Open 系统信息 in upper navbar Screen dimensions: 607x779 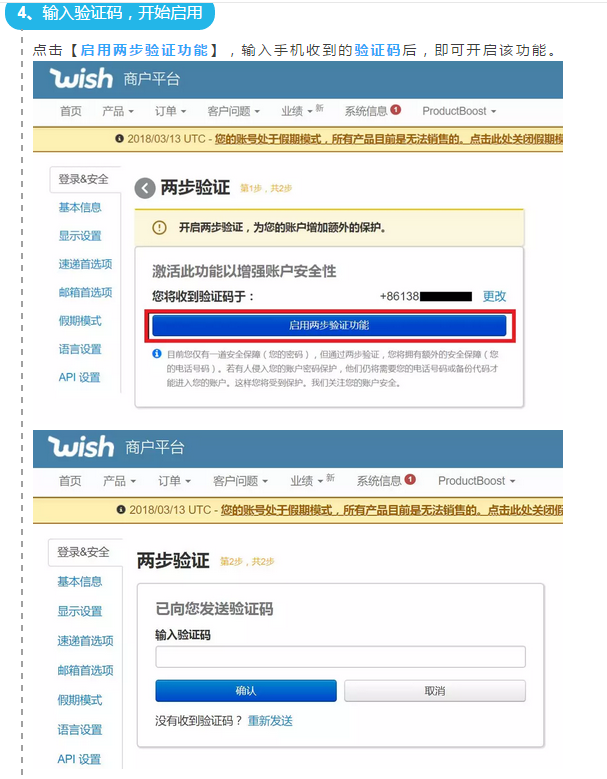(366, 111)
